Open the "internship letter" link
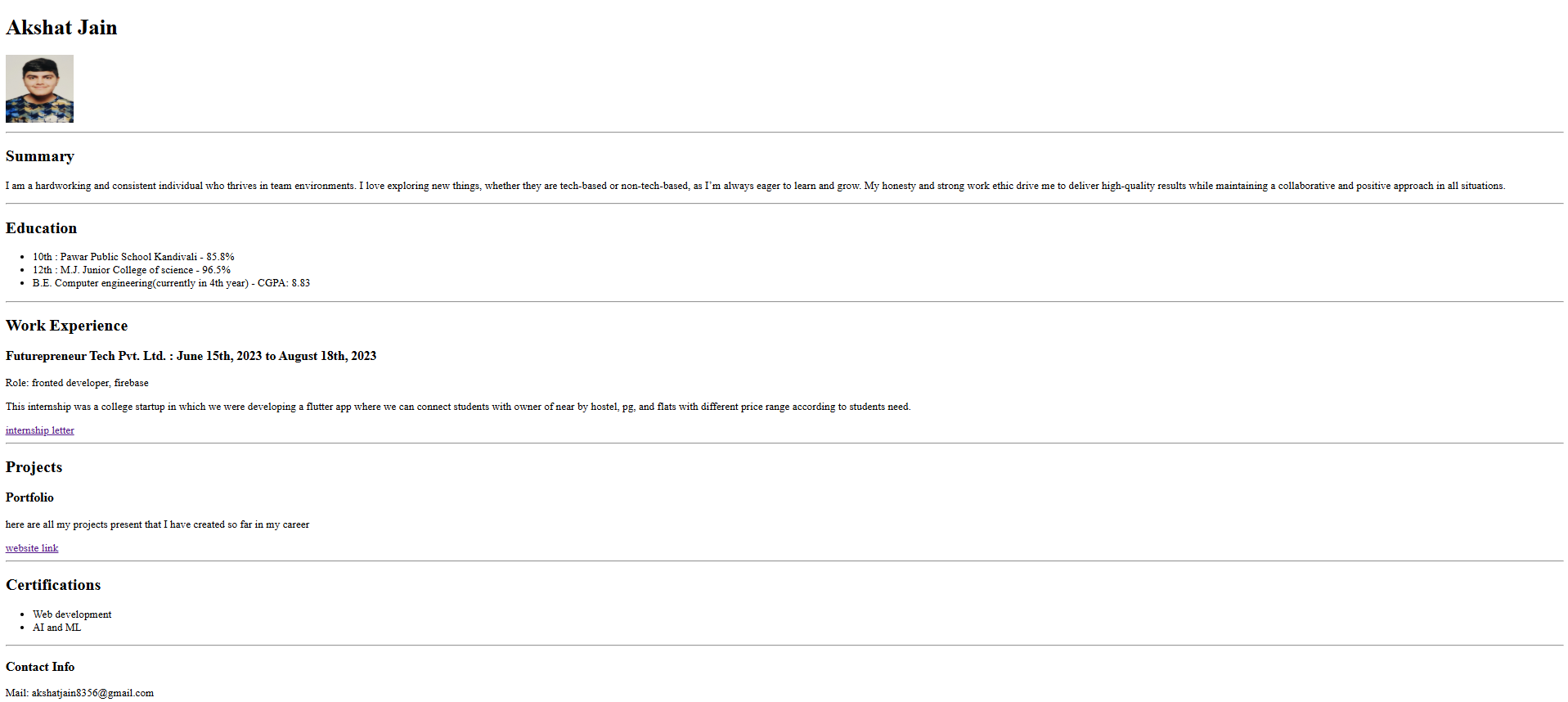The width and height of the screenshot is (1568, 702). point(39,430)
